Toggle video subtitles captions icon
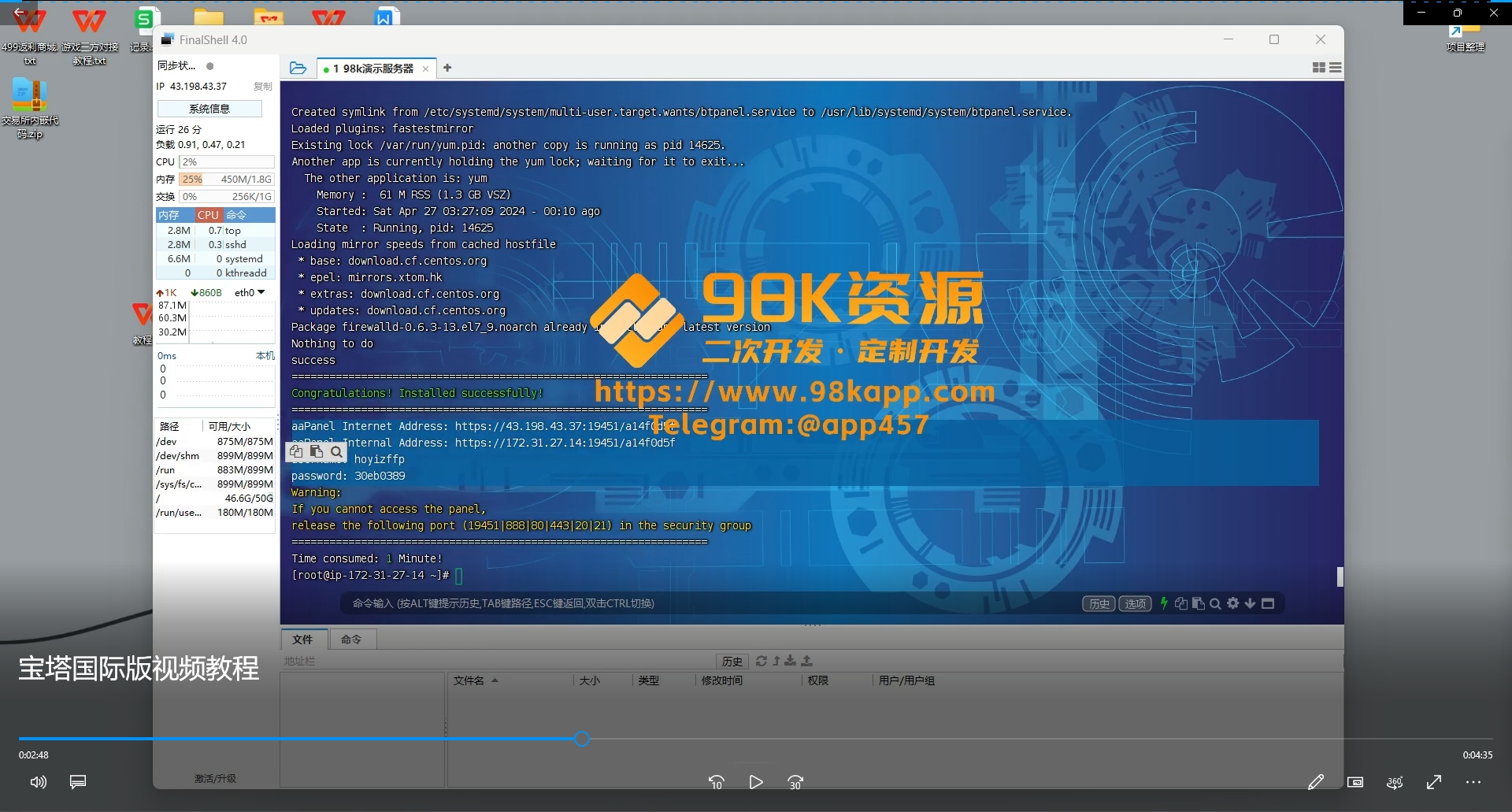1512x812 pixels. tap(78, 782)
